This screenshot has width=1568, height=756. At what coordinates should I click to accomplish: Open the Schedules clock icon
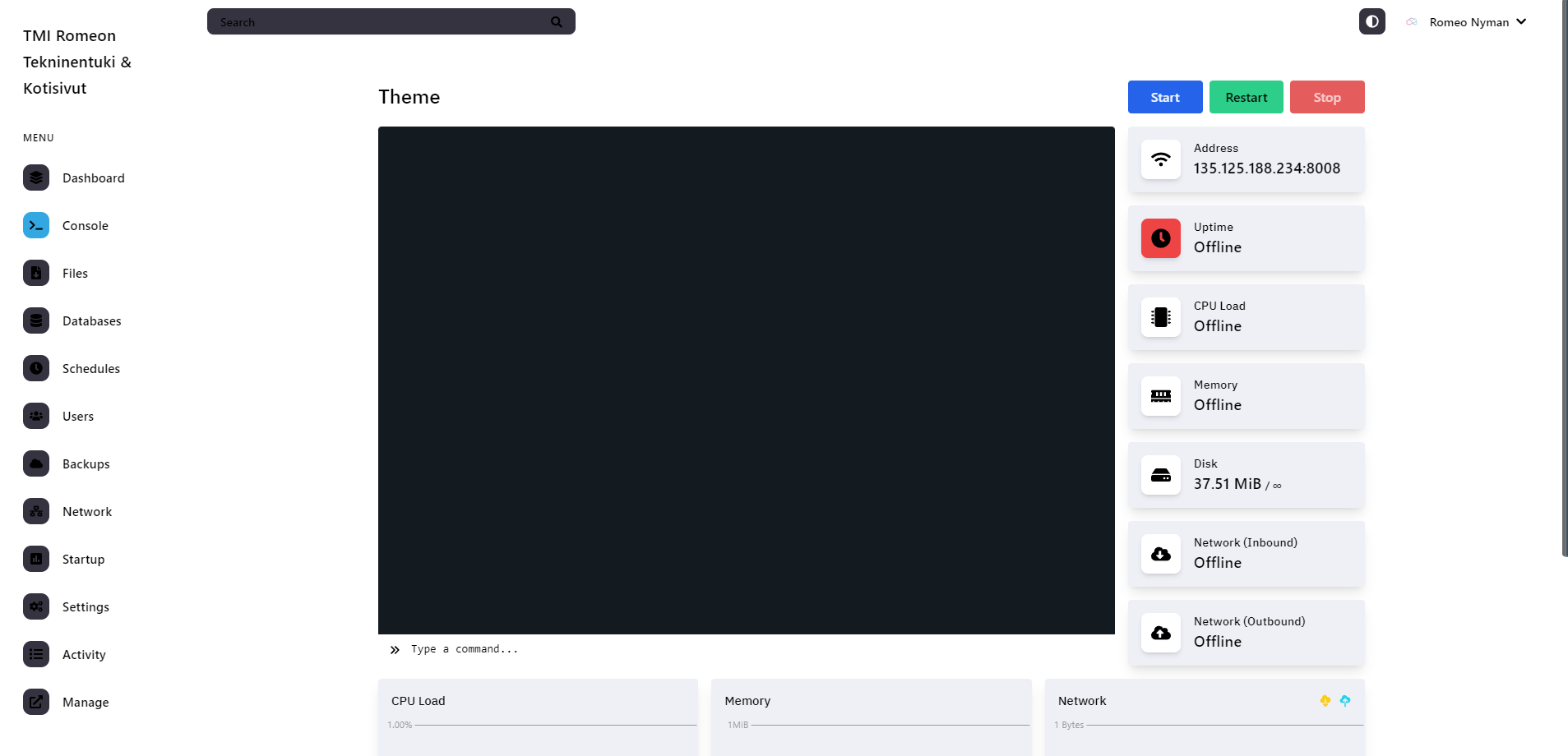click(x=36, y=368)
